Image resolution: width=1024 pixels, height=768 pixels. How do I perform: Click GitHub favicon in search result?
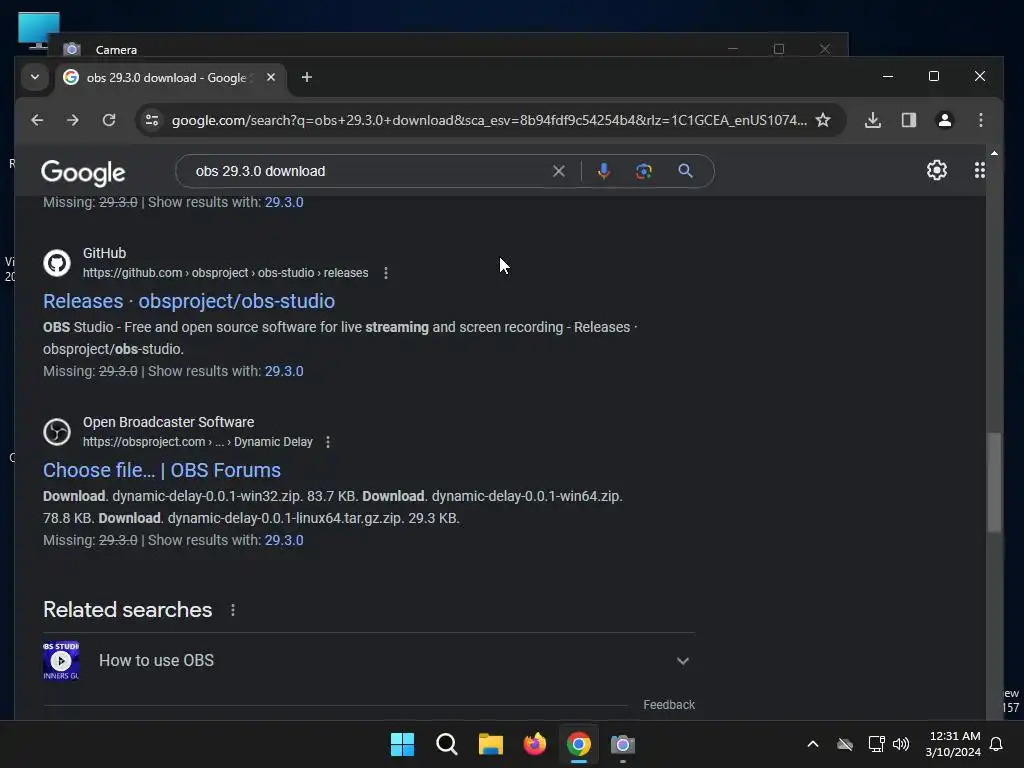57,263
